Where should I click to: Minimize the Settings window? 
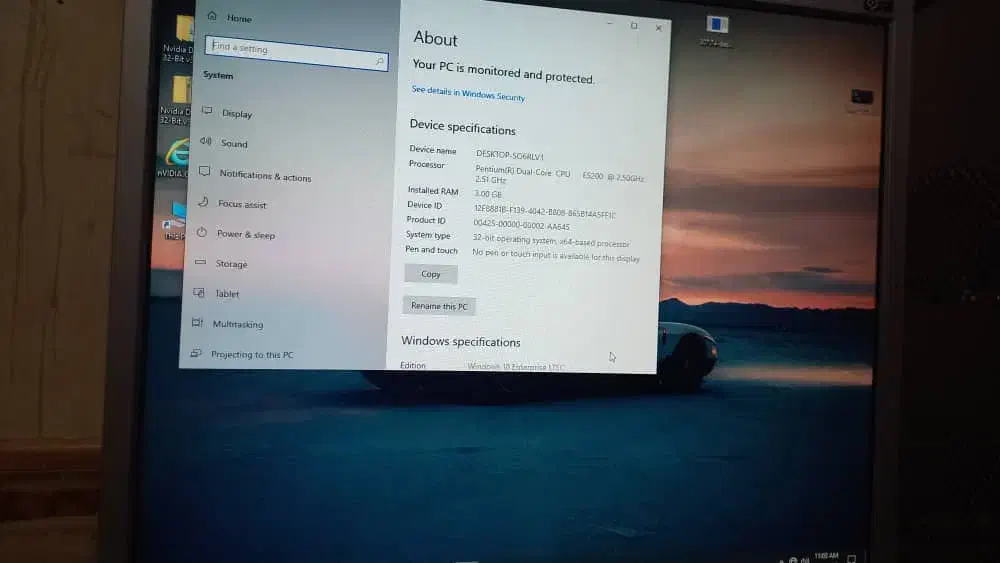610,24
